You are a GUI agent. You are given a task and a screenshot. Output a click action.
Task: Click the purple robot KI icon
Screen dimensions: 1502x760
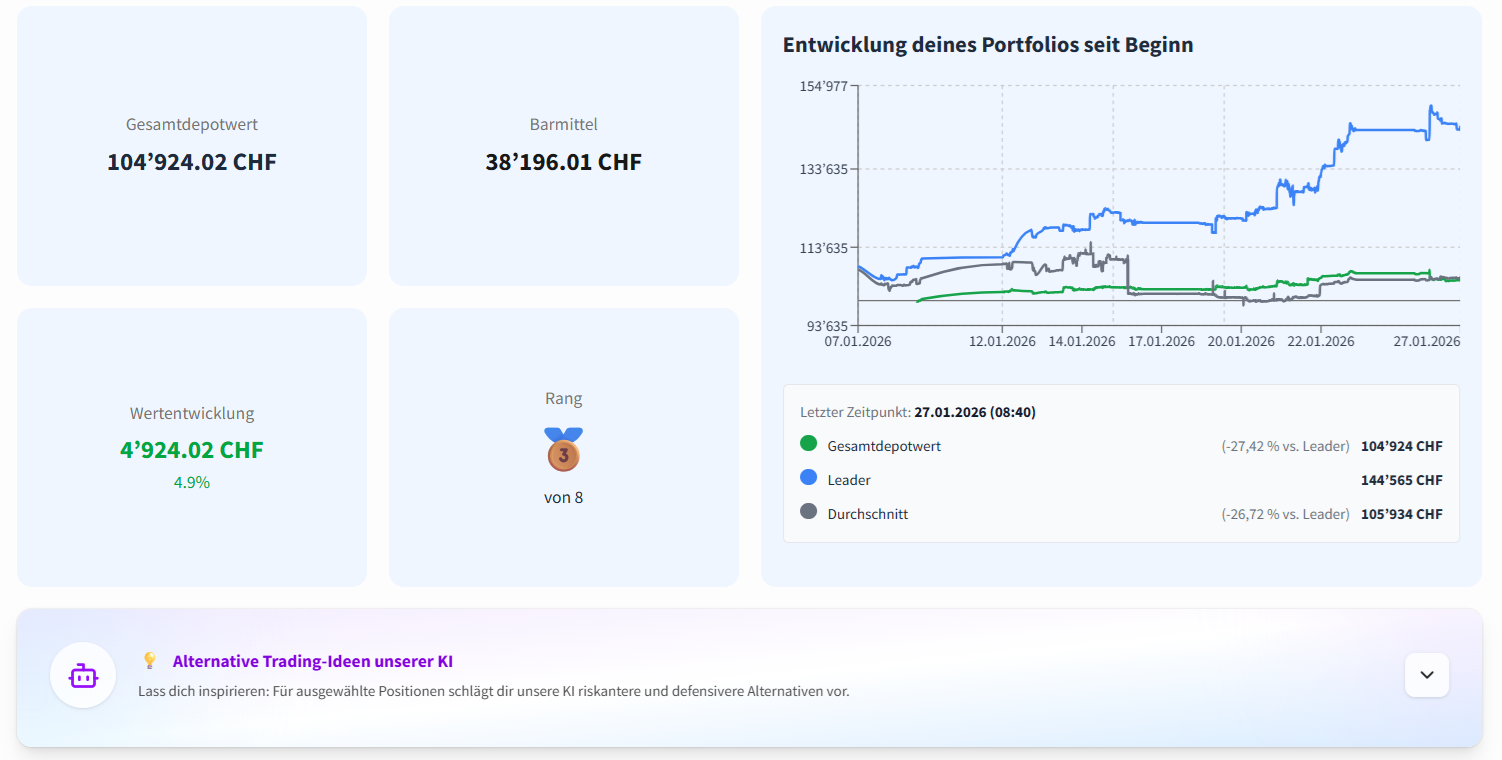pyautogui.click(x=83, y=676)
